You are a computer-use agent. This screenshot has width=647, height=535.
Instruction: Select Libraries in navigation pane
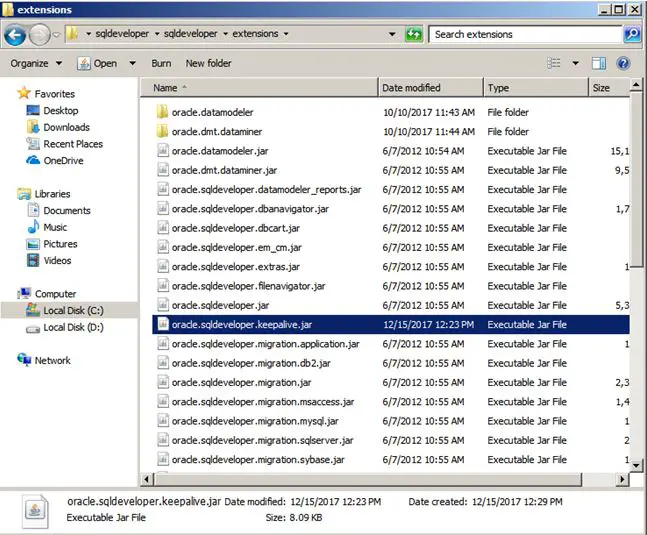[44, 193]
